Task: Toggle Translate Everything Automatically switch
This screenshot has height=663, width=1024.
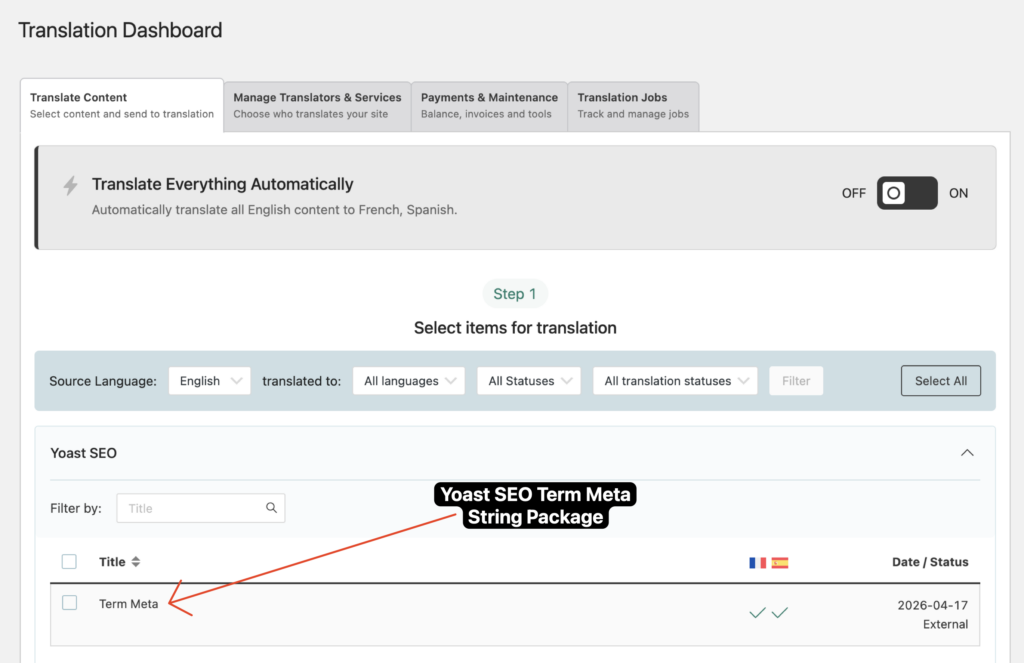Action: [906, 193]
